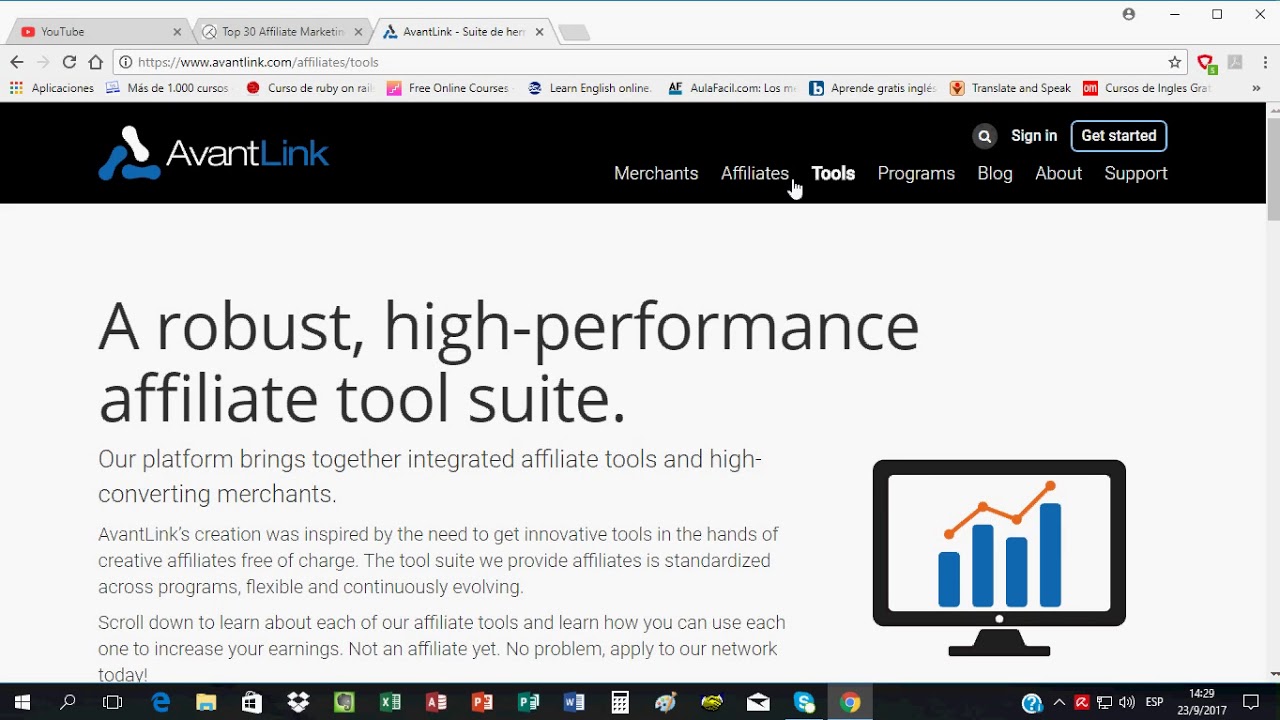Click the page vertical scrollbar thumb
Screen dimensions: 1280x720
point(1273,170)
